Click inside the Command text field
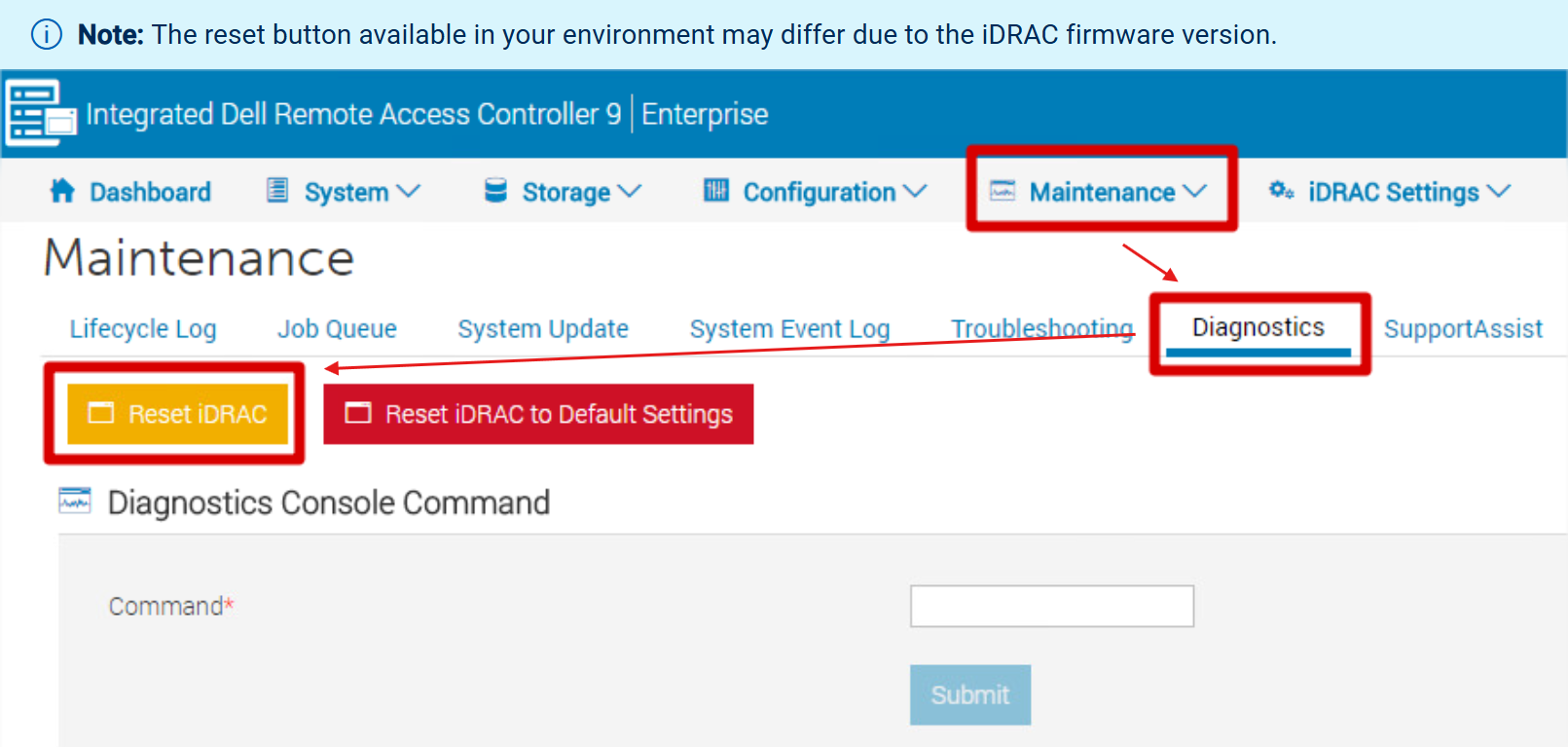The width and height of the screenshot is (1568, 747). tap(1051, 606)
